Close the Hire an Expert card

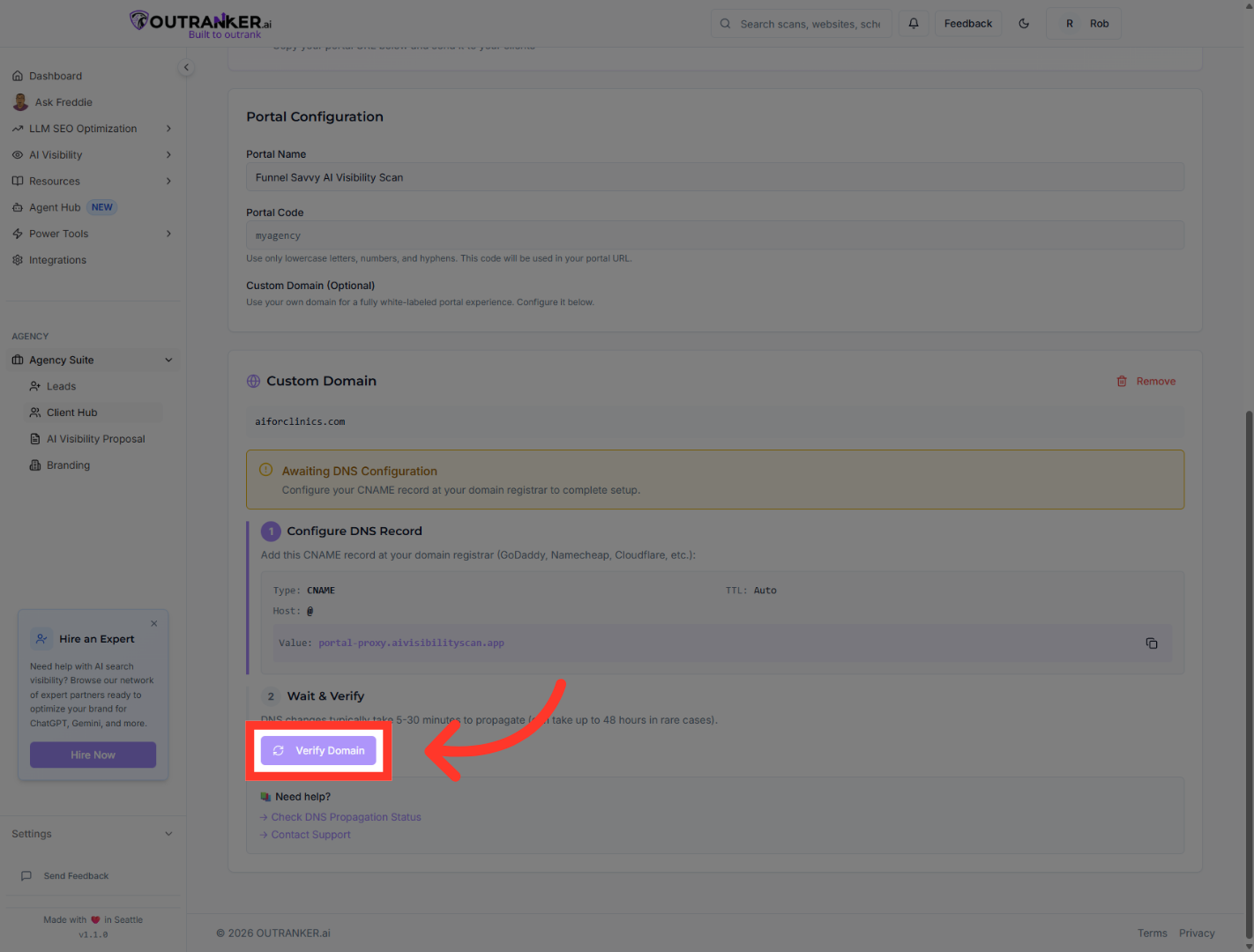click(154, 623)
